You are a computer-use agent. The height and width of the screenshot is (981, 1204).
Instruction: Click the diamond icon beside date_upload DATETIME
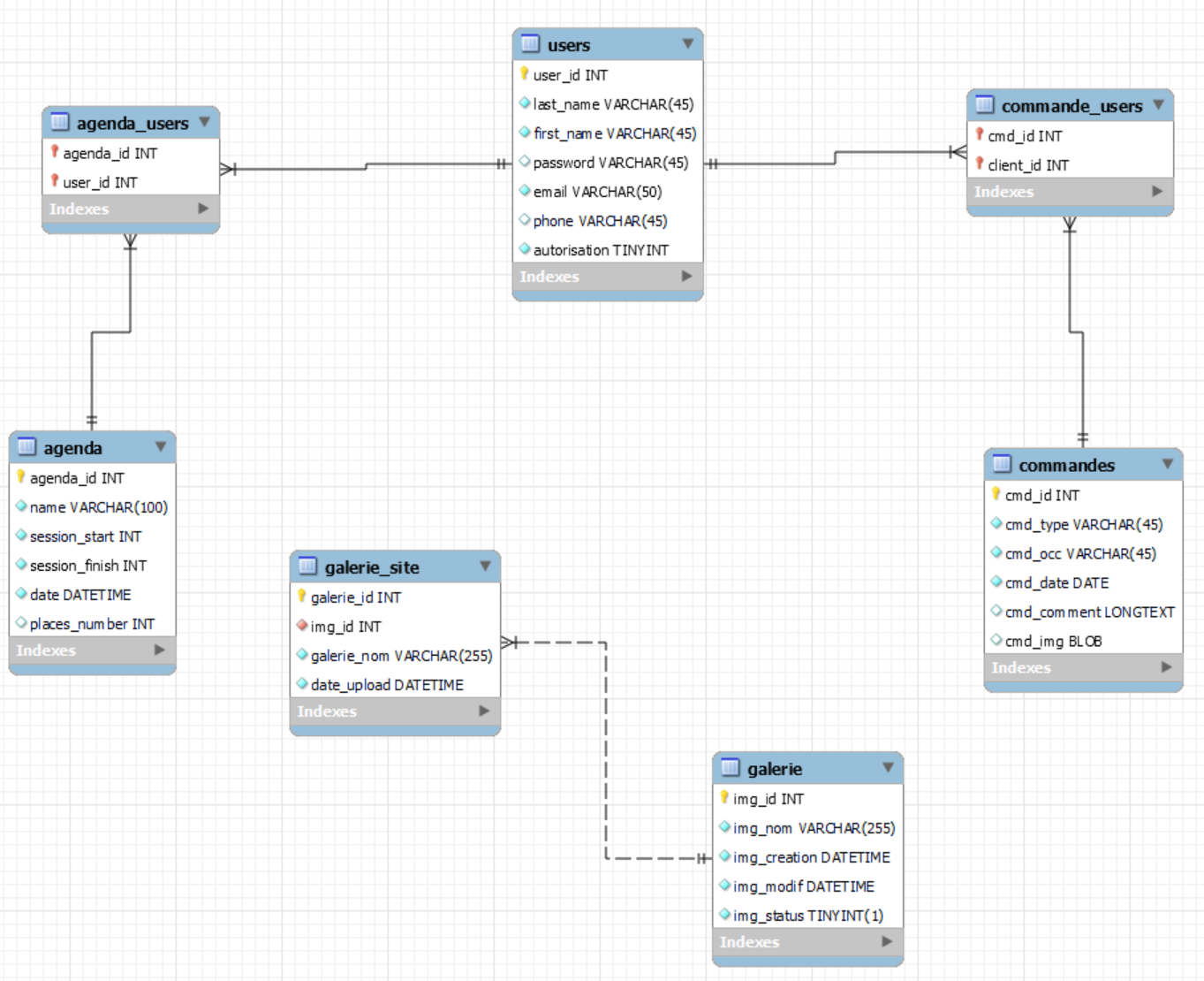click(x=302, y=684)
